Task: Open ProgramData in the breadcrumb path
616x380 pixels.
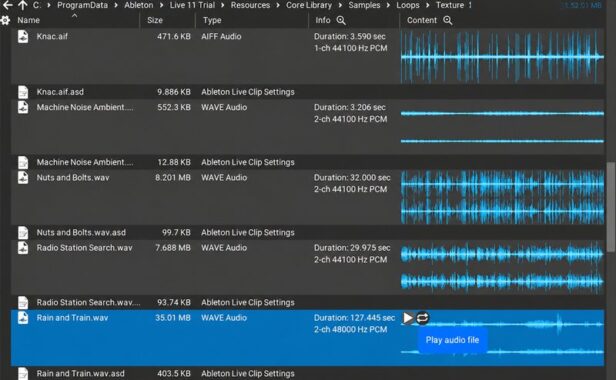Action: pos(82,5)
